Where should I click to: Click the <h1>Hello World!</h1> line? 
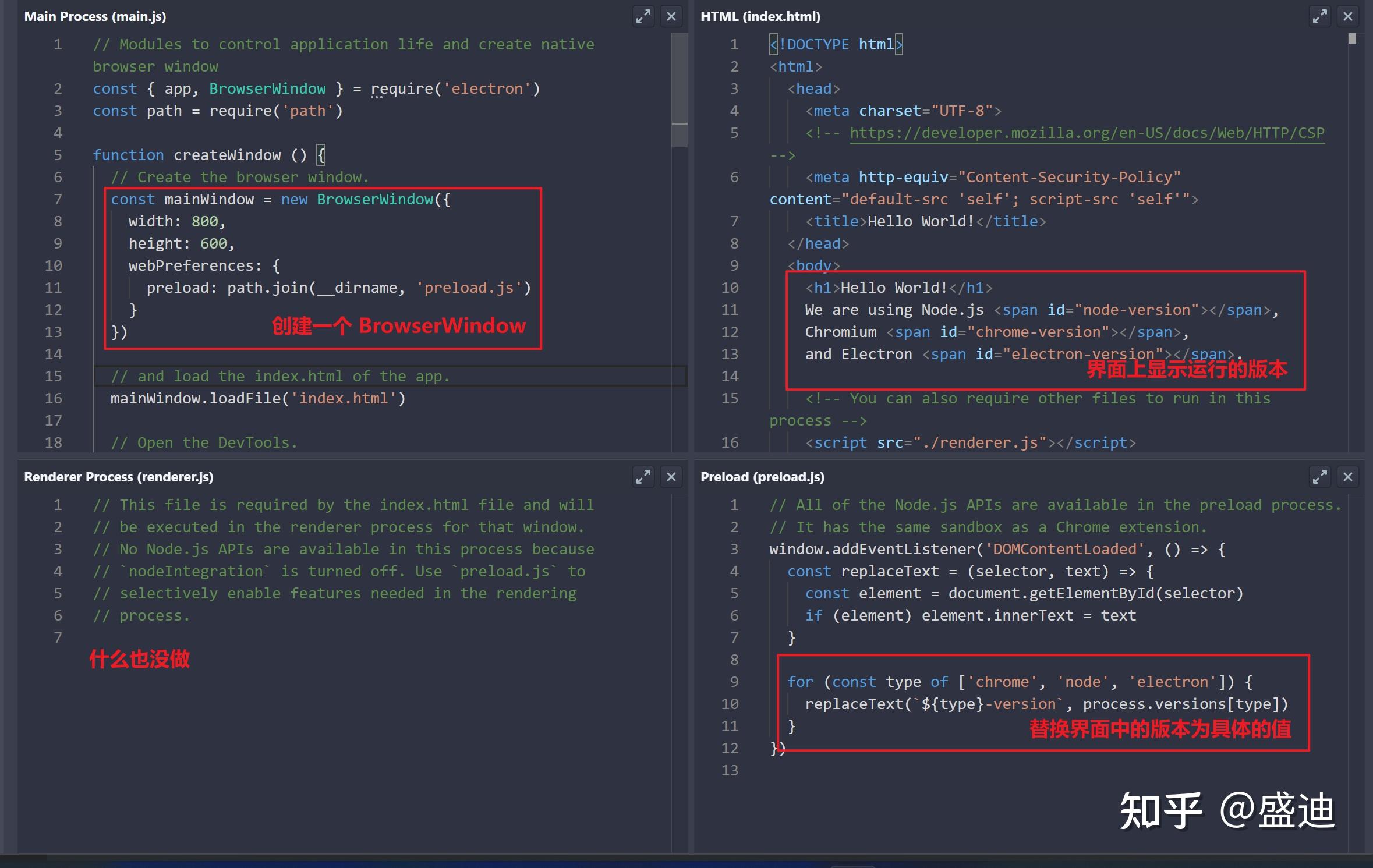tap(899, 288)
